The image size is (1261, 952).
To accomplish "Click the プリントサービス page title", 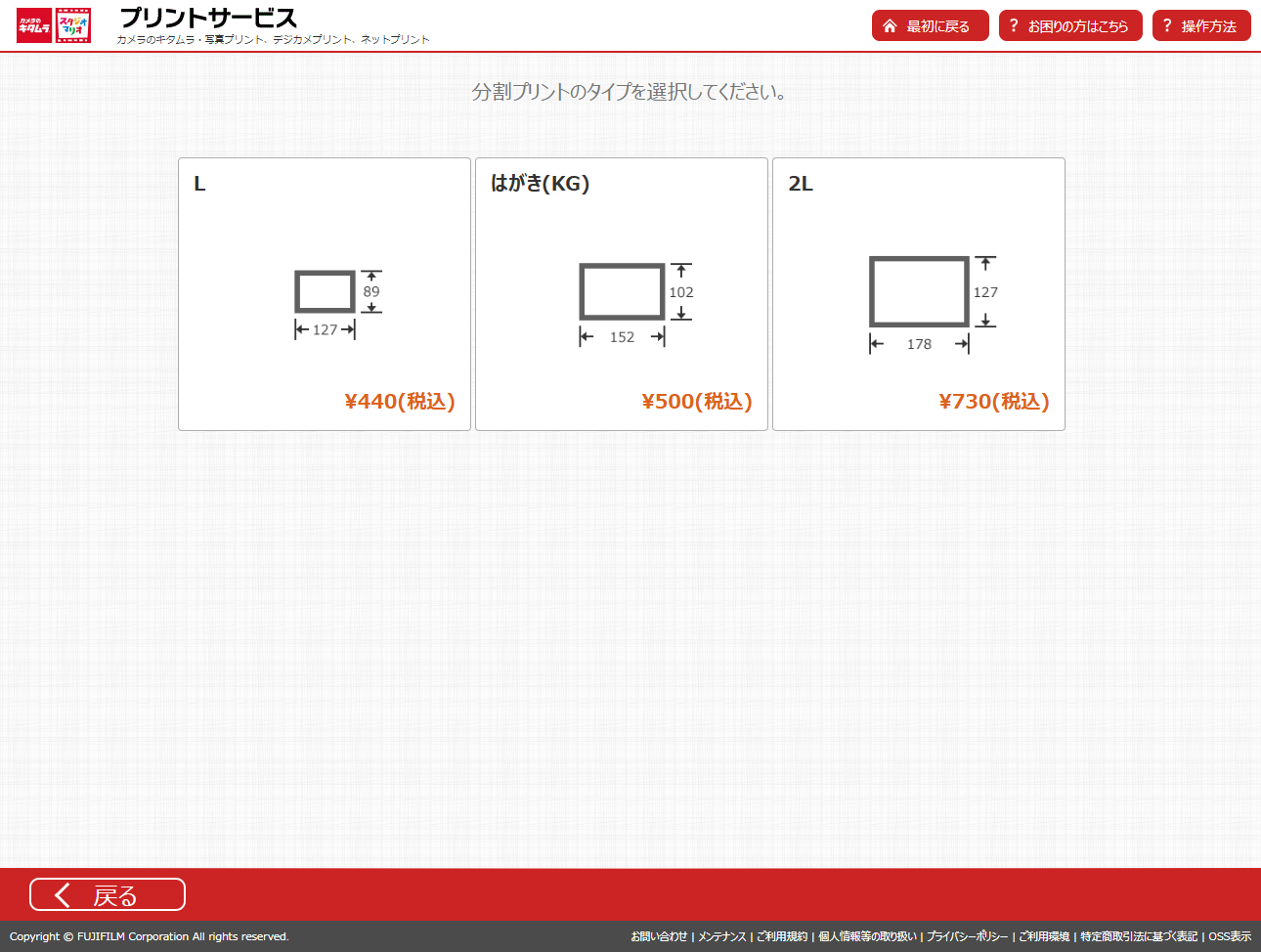I will pos(207,19).
